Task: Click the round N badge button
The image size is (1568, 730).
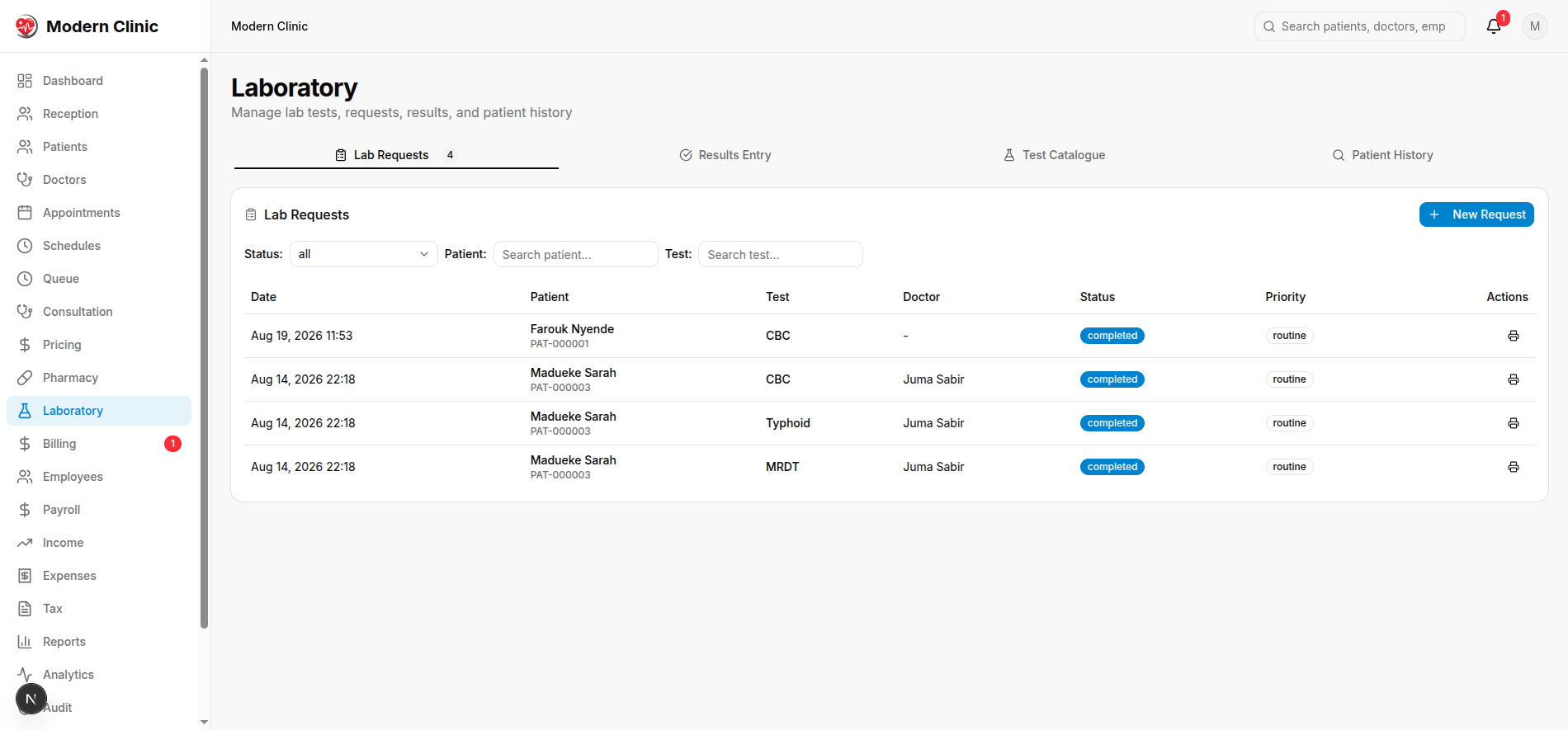Action: point(31,699)
